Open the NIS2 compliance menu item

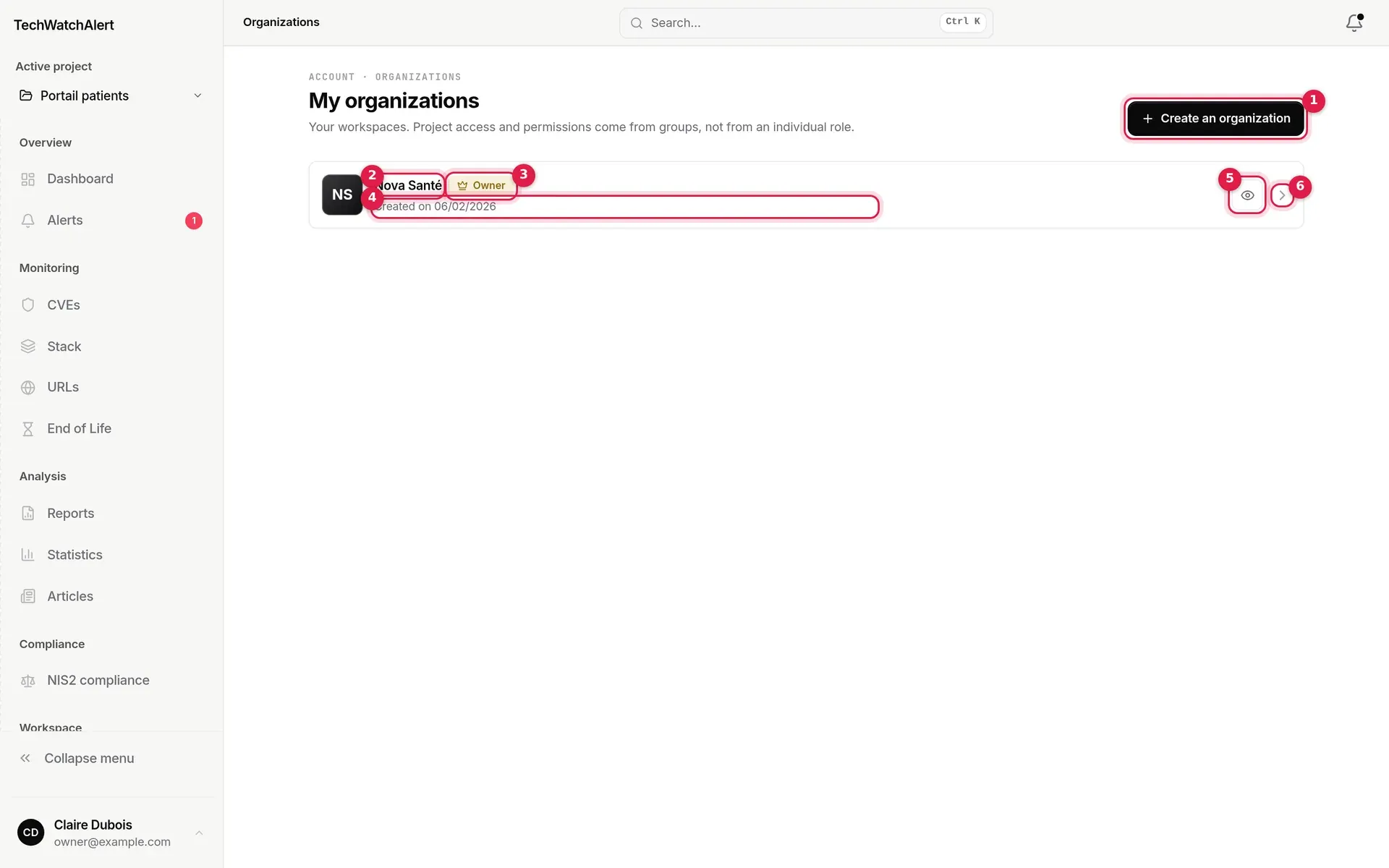click(x=111, y=681)
